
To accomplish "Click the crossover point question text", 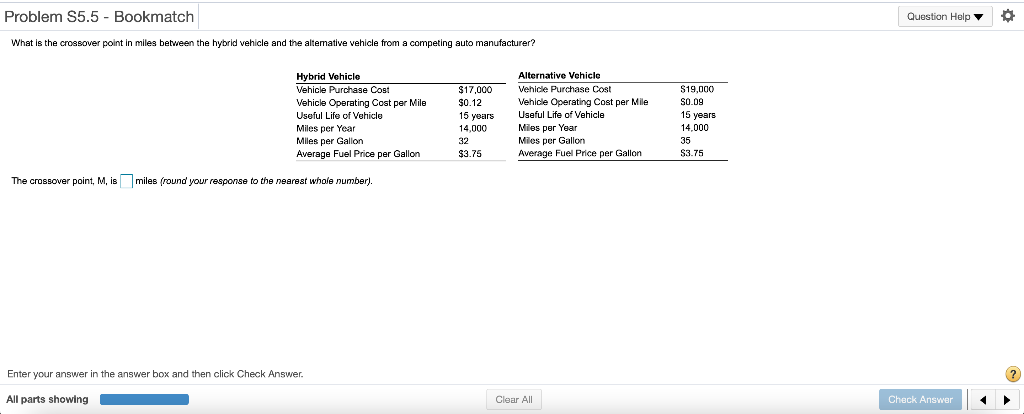I will click(x=272, y=43).
